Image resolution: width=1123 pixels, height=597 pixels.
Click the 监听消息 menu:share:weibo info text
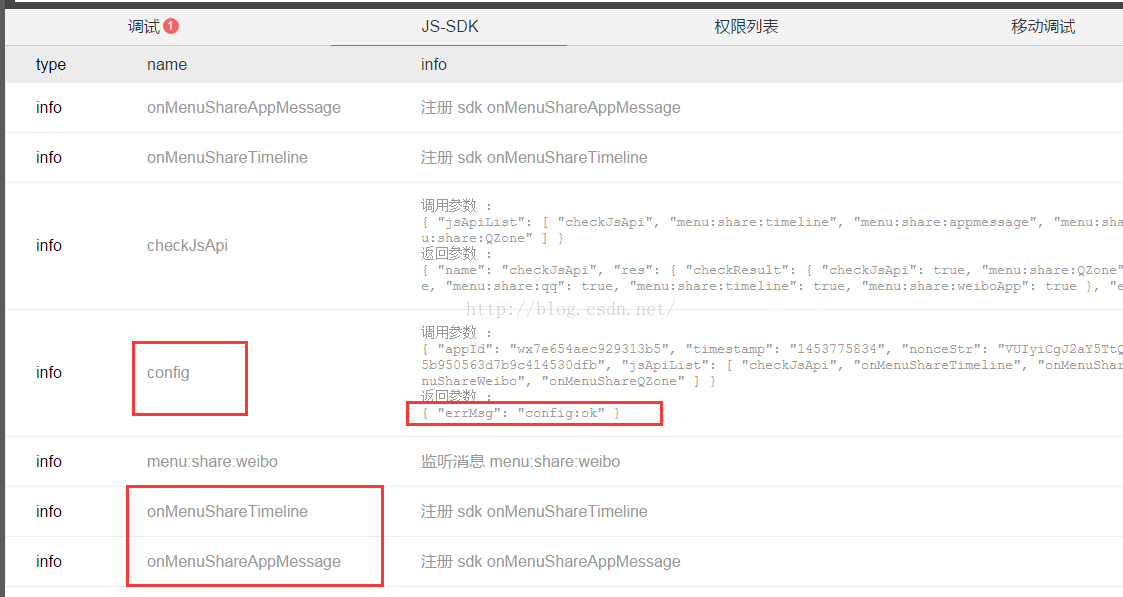click(x=520, y=461)
